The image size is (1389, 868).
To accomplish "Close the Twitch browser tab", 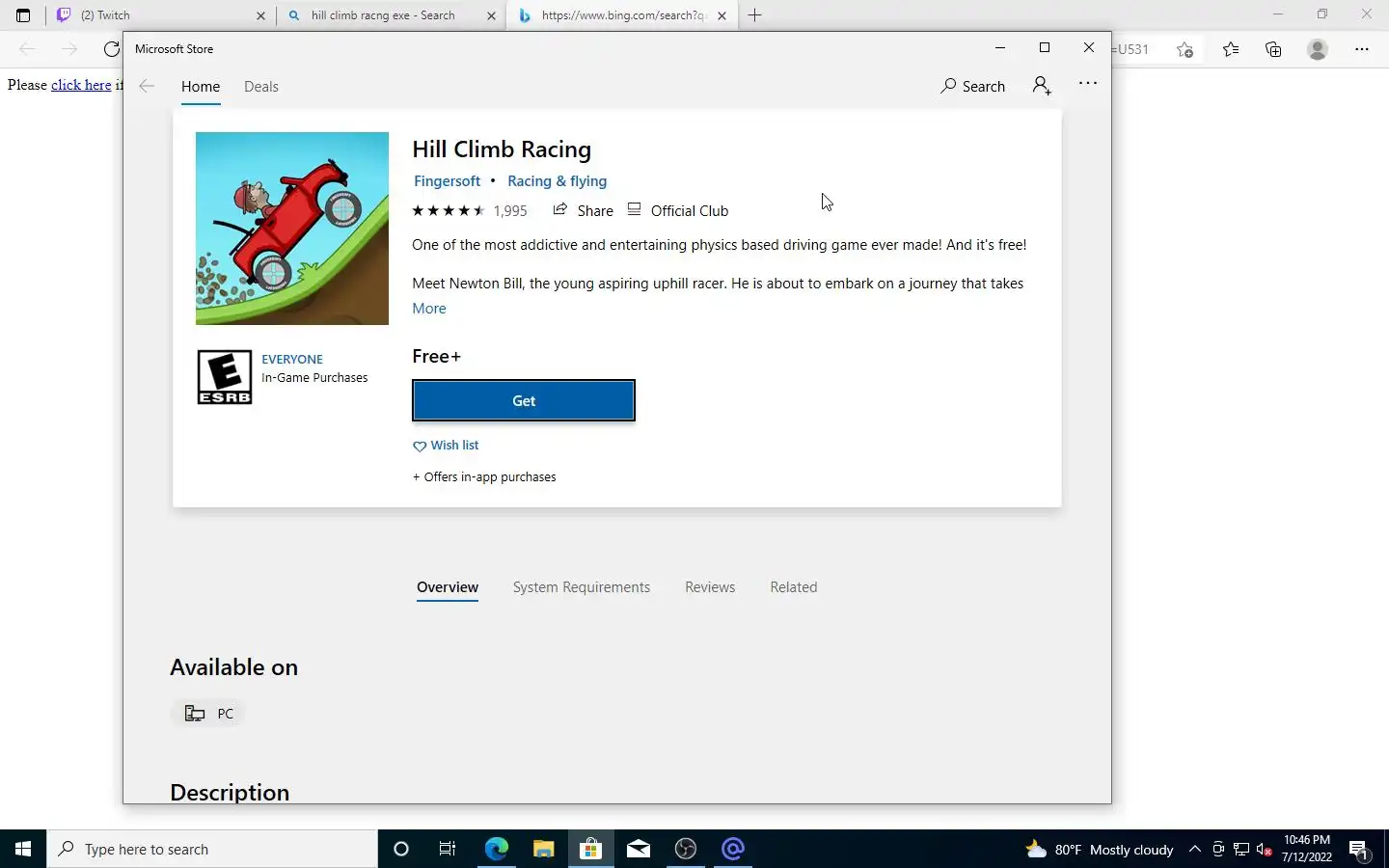I will (x=260, y=15).
